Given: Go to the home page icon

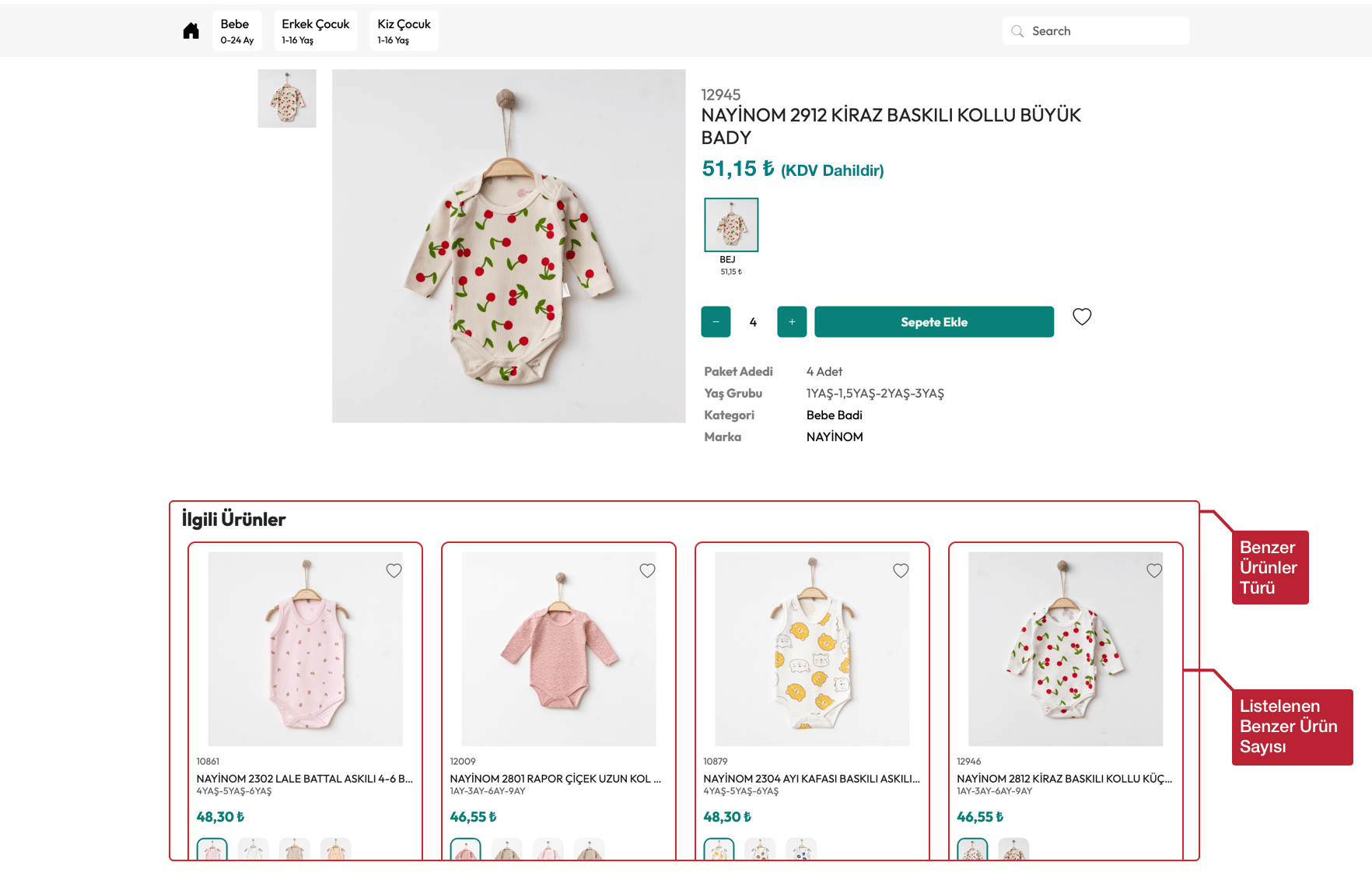Looking at the screenshot, I should (x=191, y=31).
